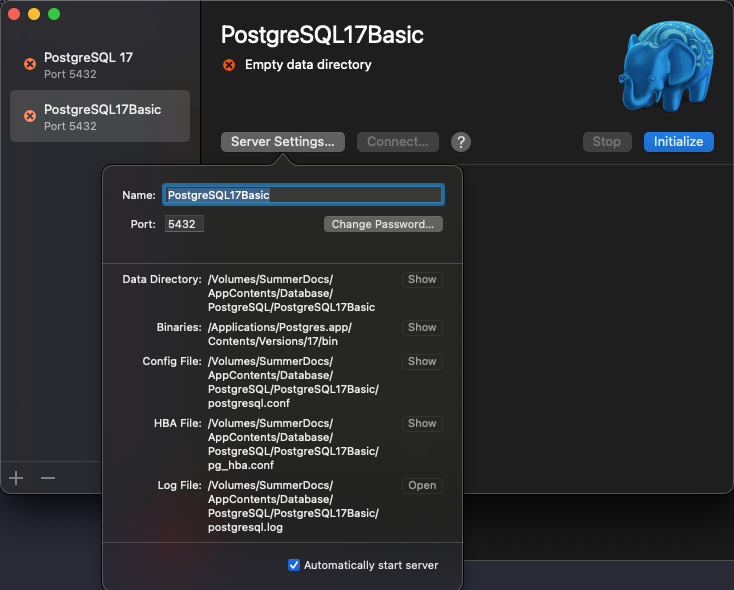Click the green zoom window button
The image size is (734, 590).
54,14
